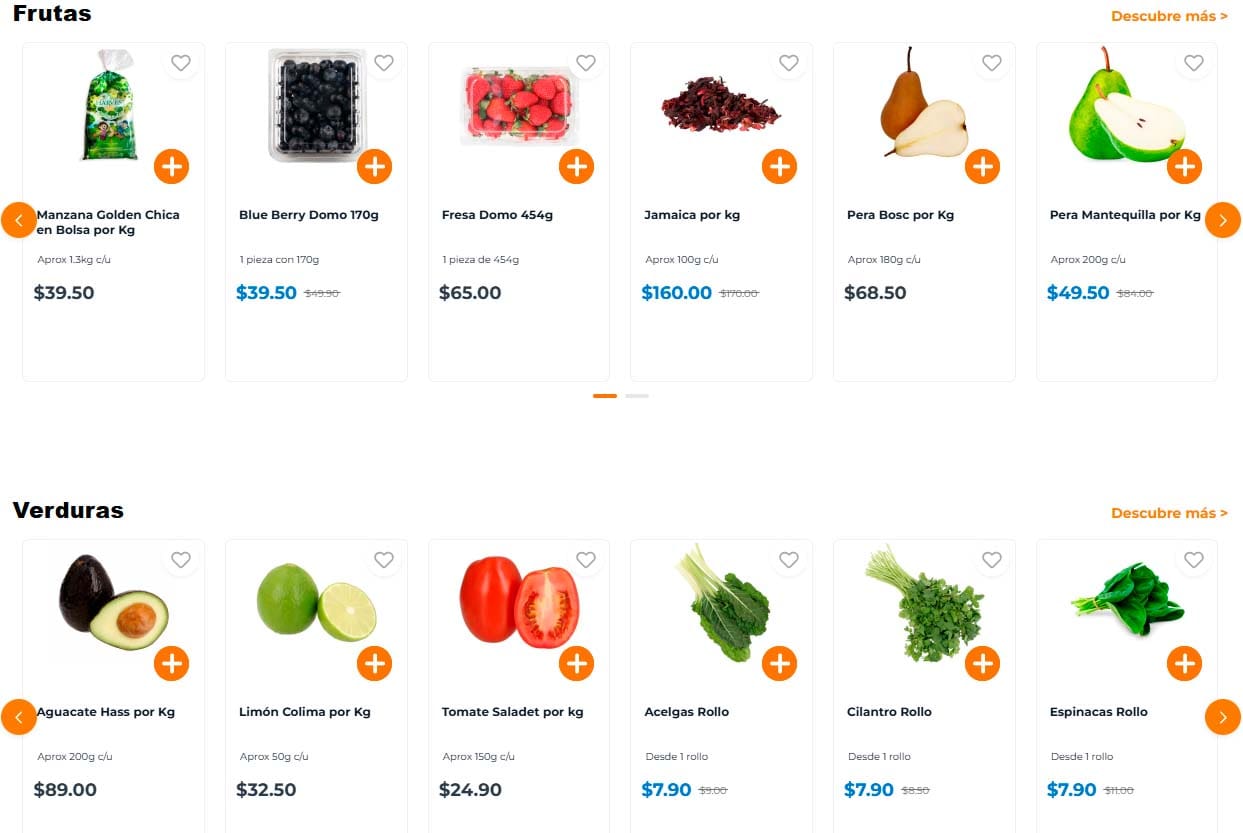
Task: Open the Acelgas Rollo product image
Action: [722, 603]
